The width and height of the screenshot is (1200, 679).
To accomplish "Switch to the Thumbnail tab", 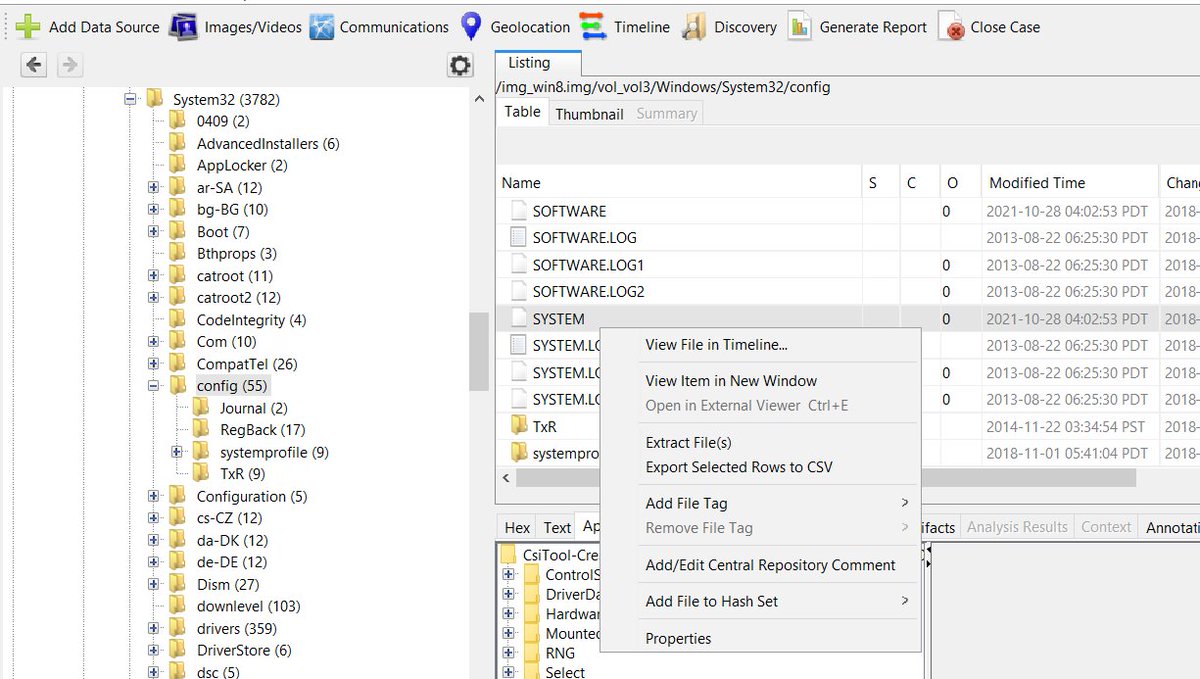I will 589,114.
